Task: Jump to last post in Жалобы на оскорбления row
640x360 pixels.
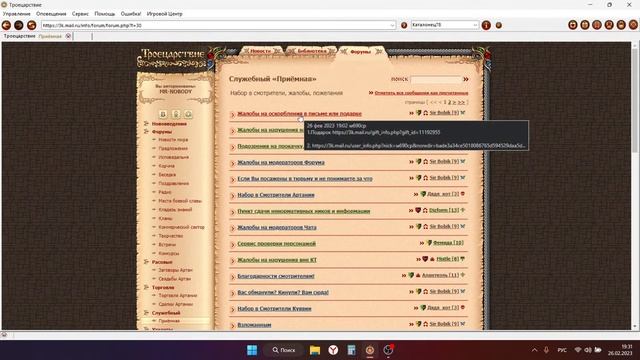Action: coord(411,113)
